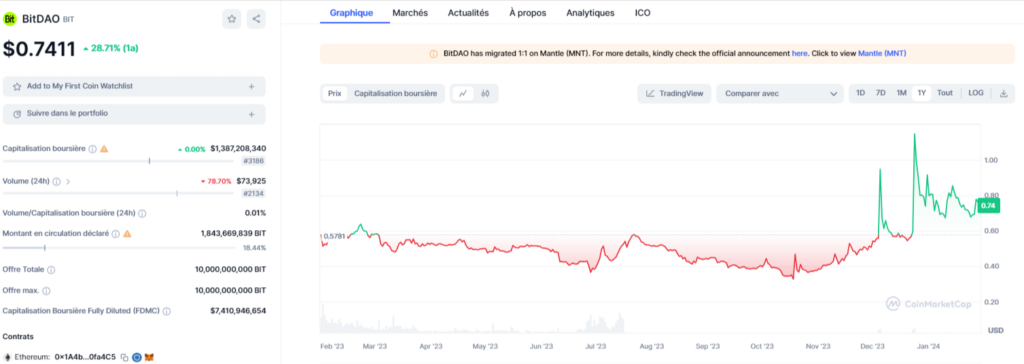Switch to the Marchés tab

[410, 12]
